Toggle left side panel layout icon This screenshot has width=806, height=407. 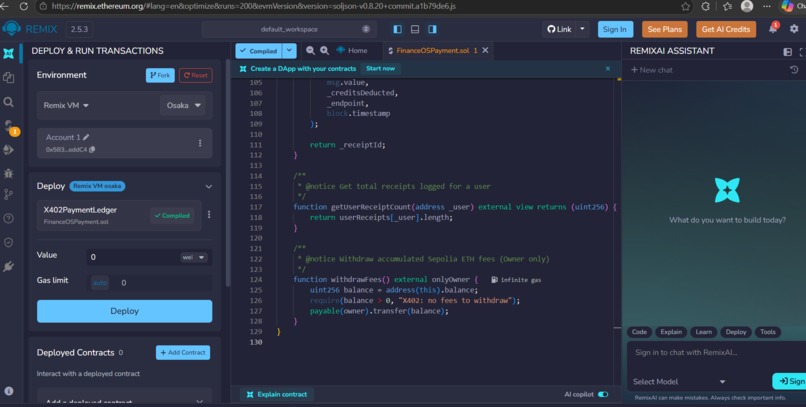pyautogui.click(x=397, y=29)
